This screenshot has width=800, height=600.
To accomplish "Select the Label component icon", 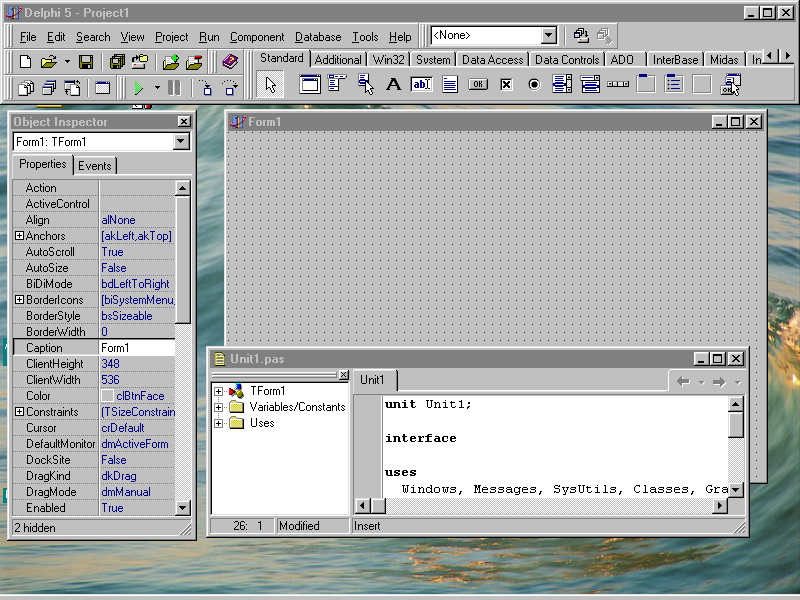I will (x=393, y=84).
